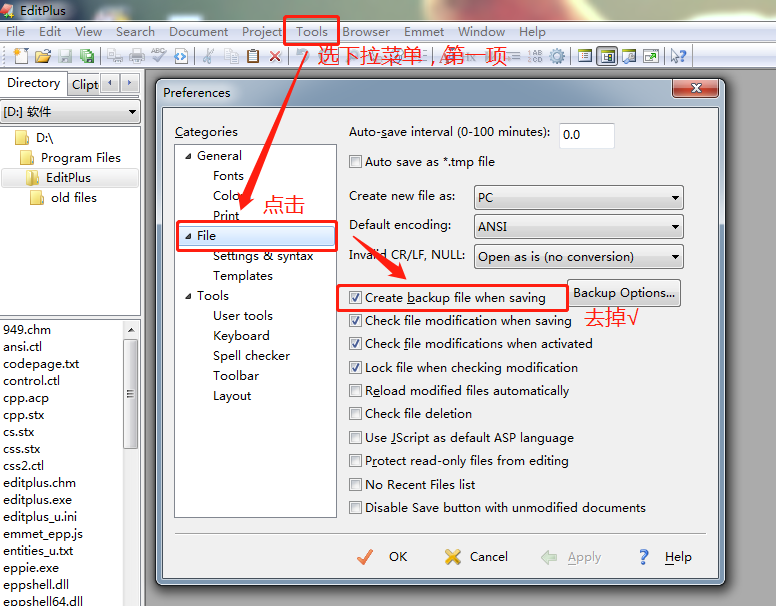Screen dimensions: 776x606
Task: Click the Undo arrow icon
Action: point(302,56)
